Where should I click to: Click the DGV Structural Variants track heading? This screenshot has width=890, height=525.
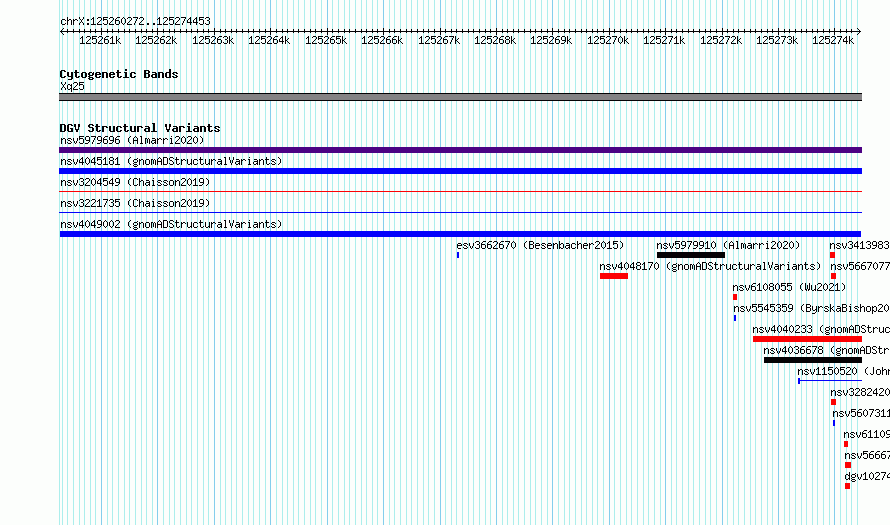(x=140, y=128)
